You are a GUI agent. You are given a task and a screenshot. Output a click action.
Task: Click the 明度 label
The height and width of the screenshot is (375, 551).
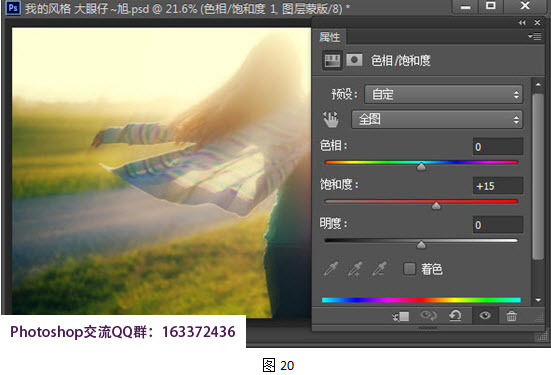click(333, 223)
